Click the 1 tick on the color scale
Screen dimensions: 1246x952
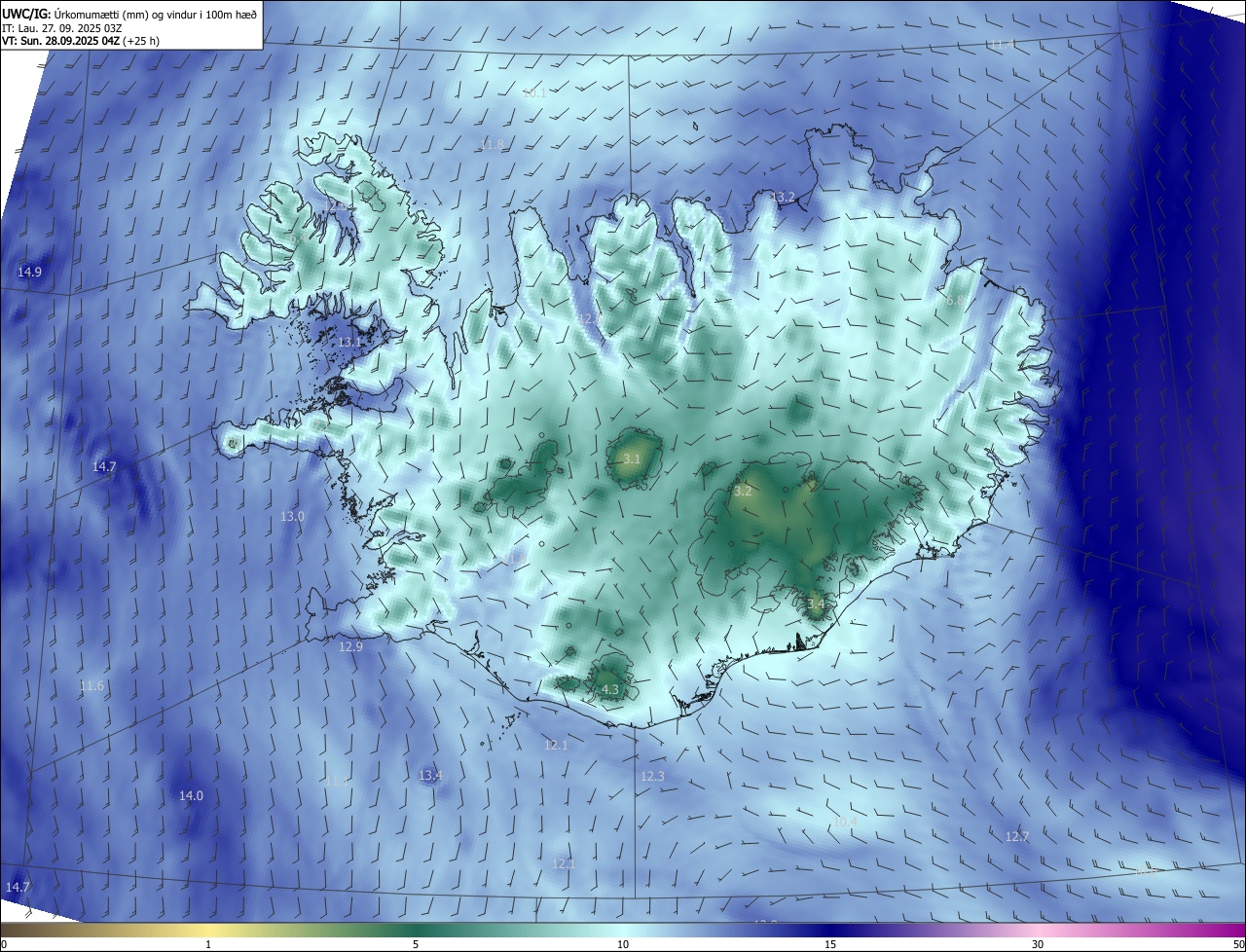tap(208, 944)
